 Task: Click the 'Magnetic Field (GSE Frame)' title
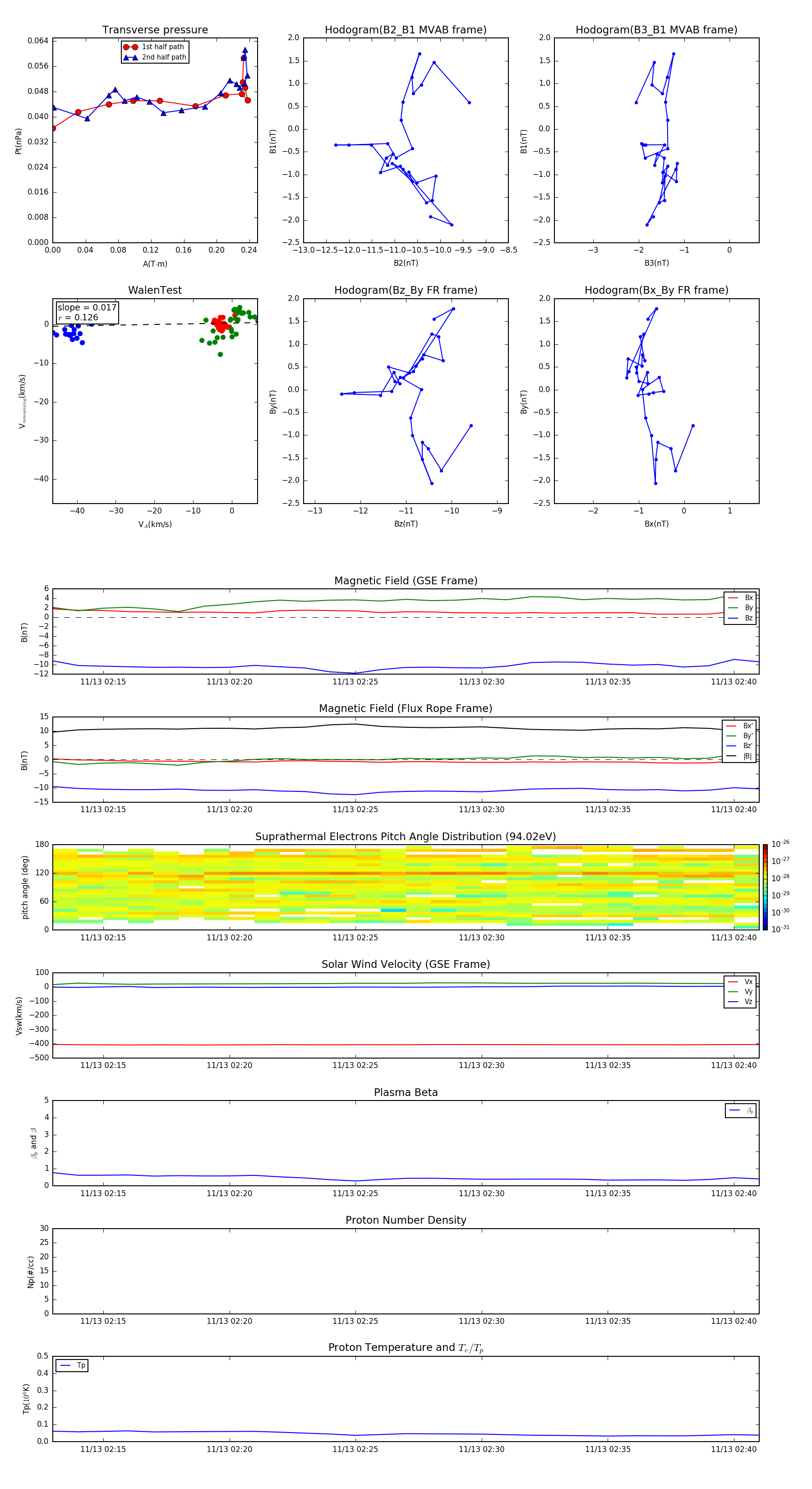(x=406, y=581)
